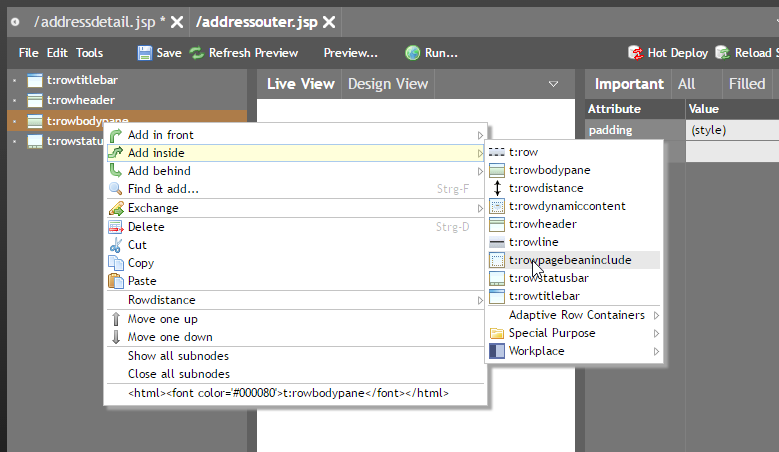Switch to the Filled attributes tab
The height and width of the screenshot is (452, 779).
pyautogui.click(x=746, y=84)
